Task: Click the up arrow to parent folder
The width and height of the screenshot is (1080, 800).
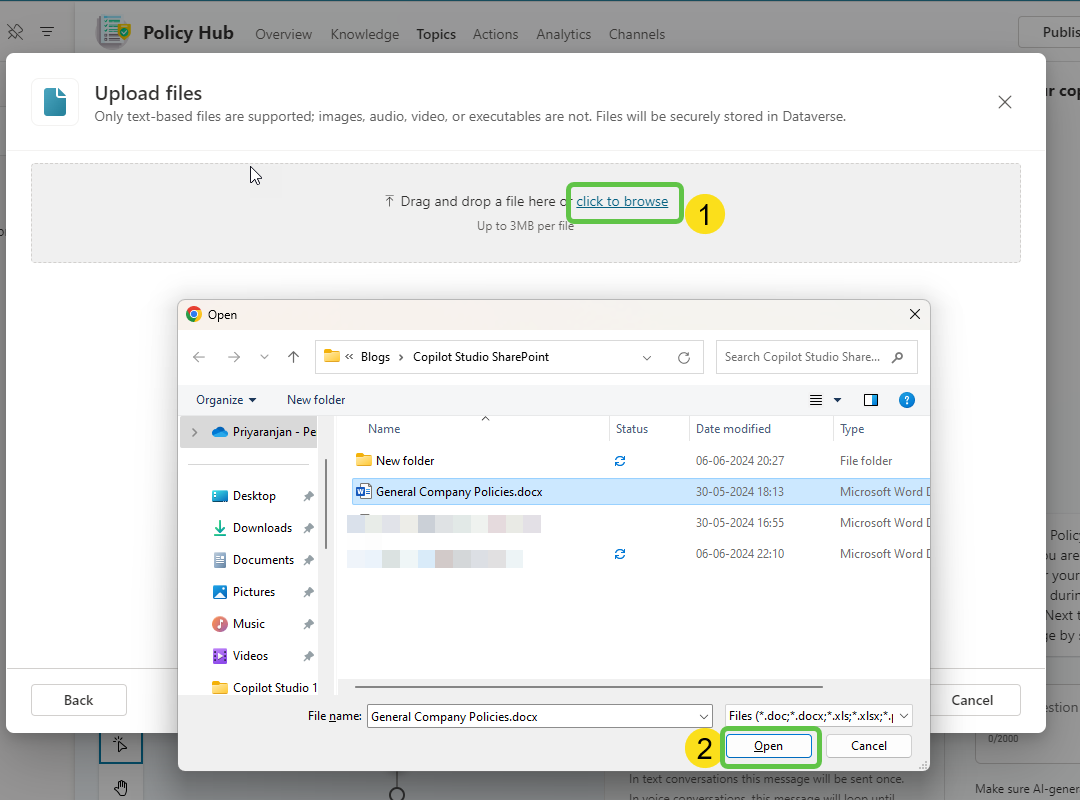Action: click(x=293, y=356)
